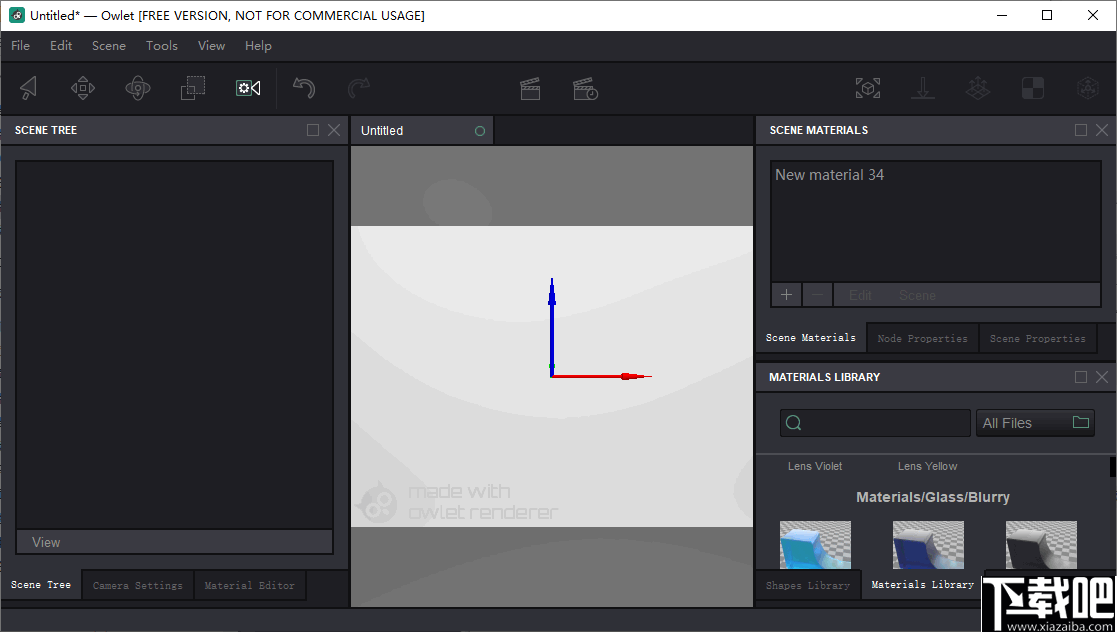1117x632 pixels.
Task: Expand the Lens Yellow material entry
Action: pos(927,466)
